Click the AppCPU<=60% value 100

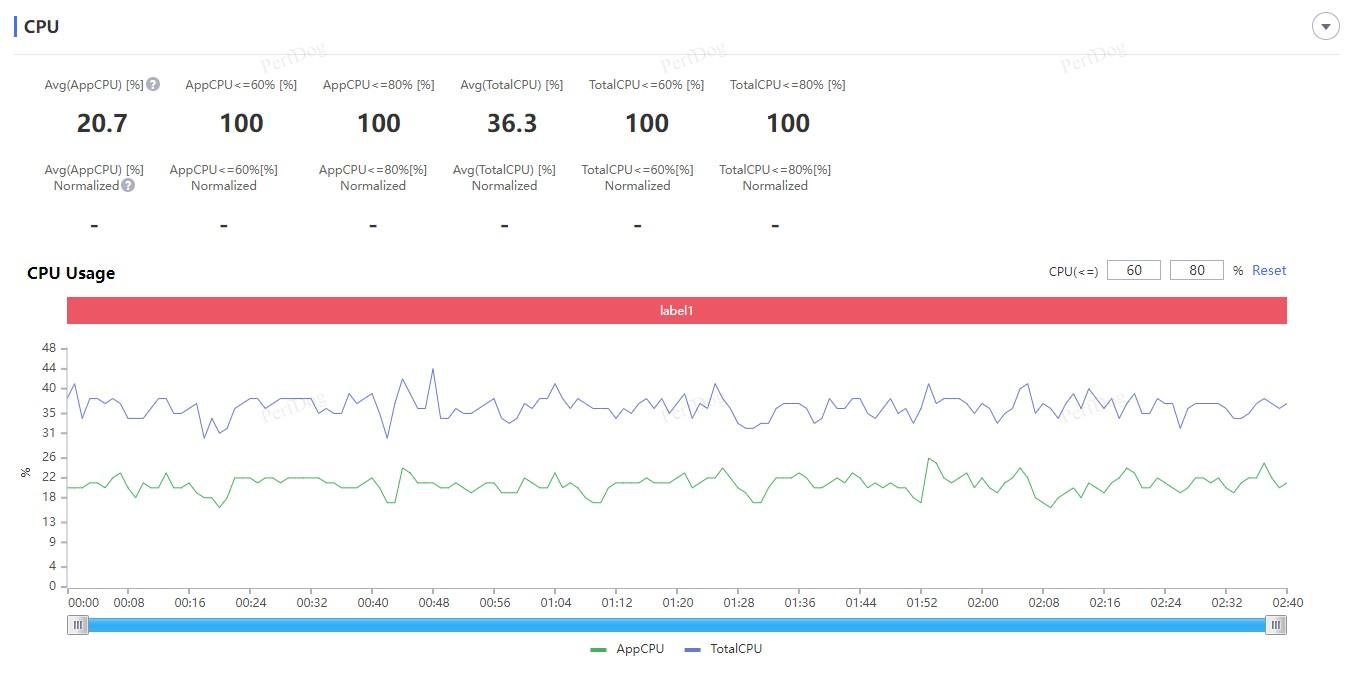click(x=241, y=123)
